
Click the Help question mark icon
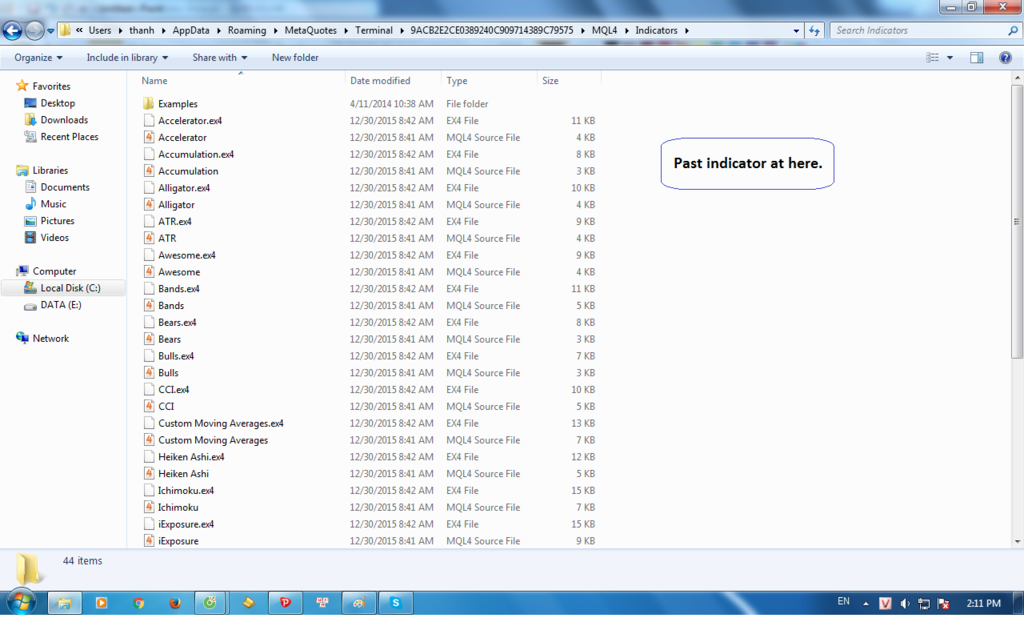1006,57
